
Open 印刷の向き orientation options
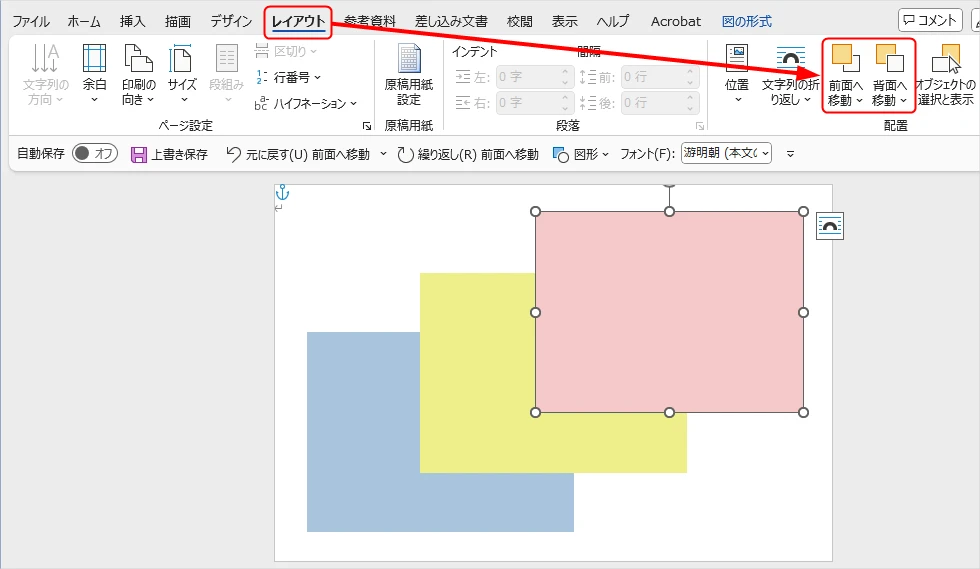point(138,74)
